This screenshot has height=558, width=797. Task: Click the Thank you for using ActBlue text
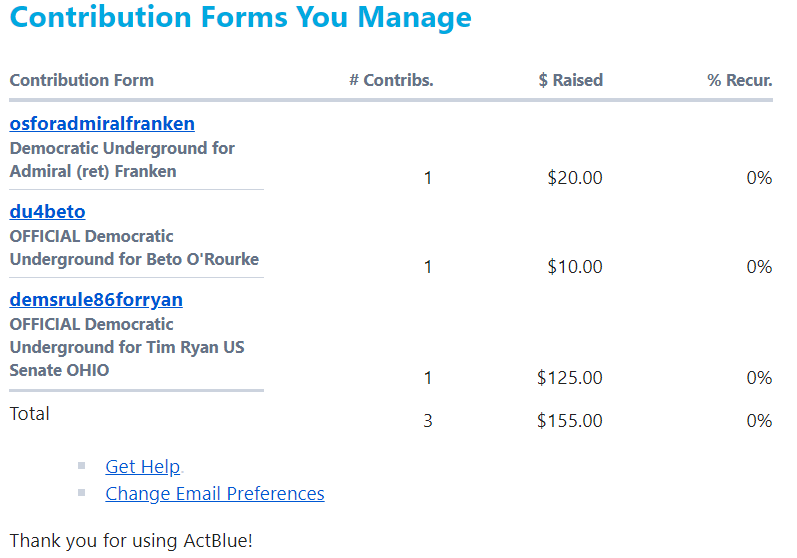131,541
